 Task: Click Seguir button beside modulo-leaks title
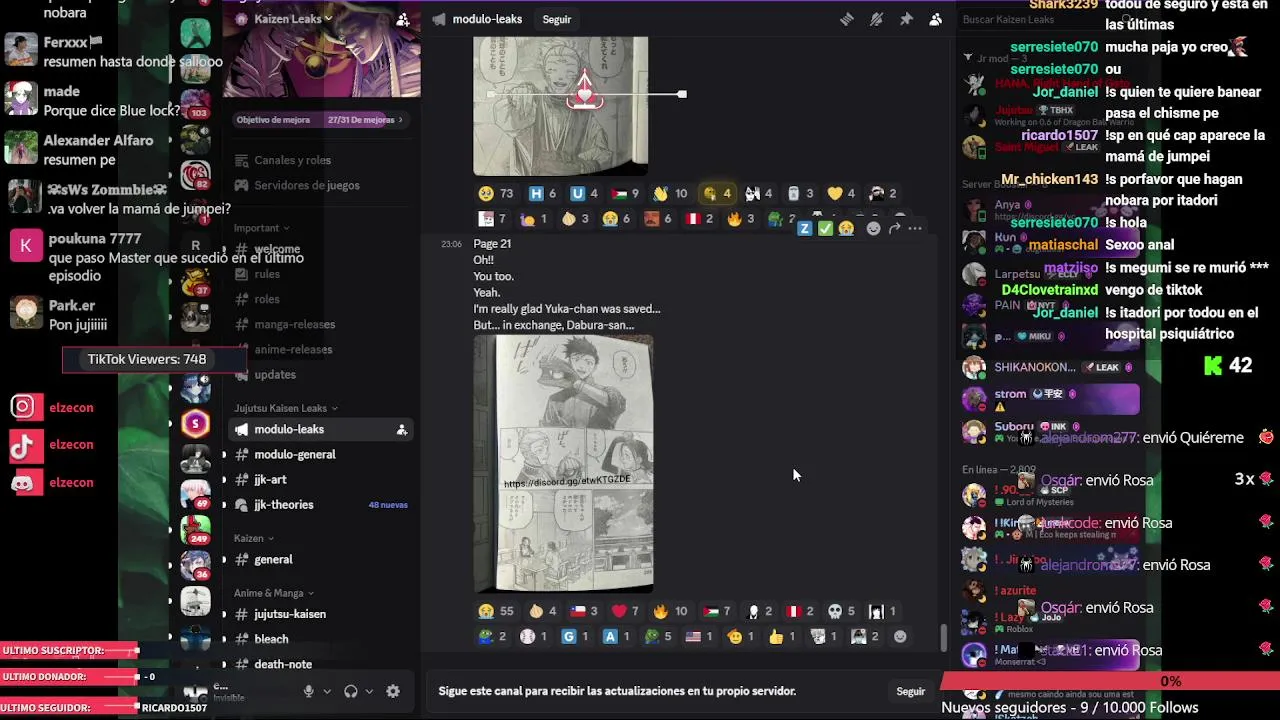tap(557, 19)
